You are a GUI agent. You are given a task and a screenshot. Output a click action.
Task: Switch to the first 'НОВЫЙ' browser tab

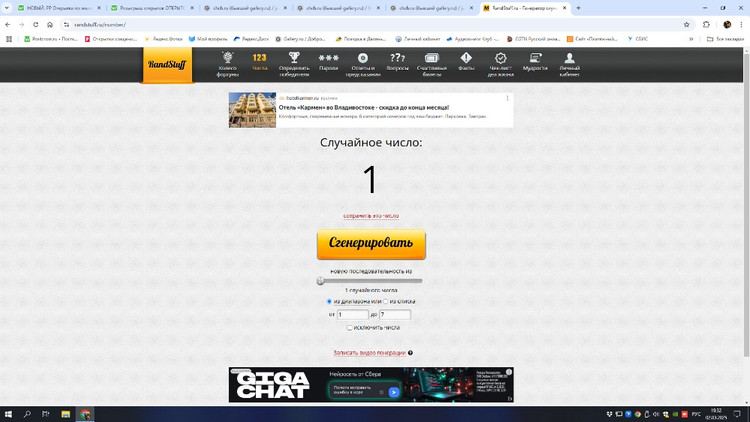[x=55, y=7]
